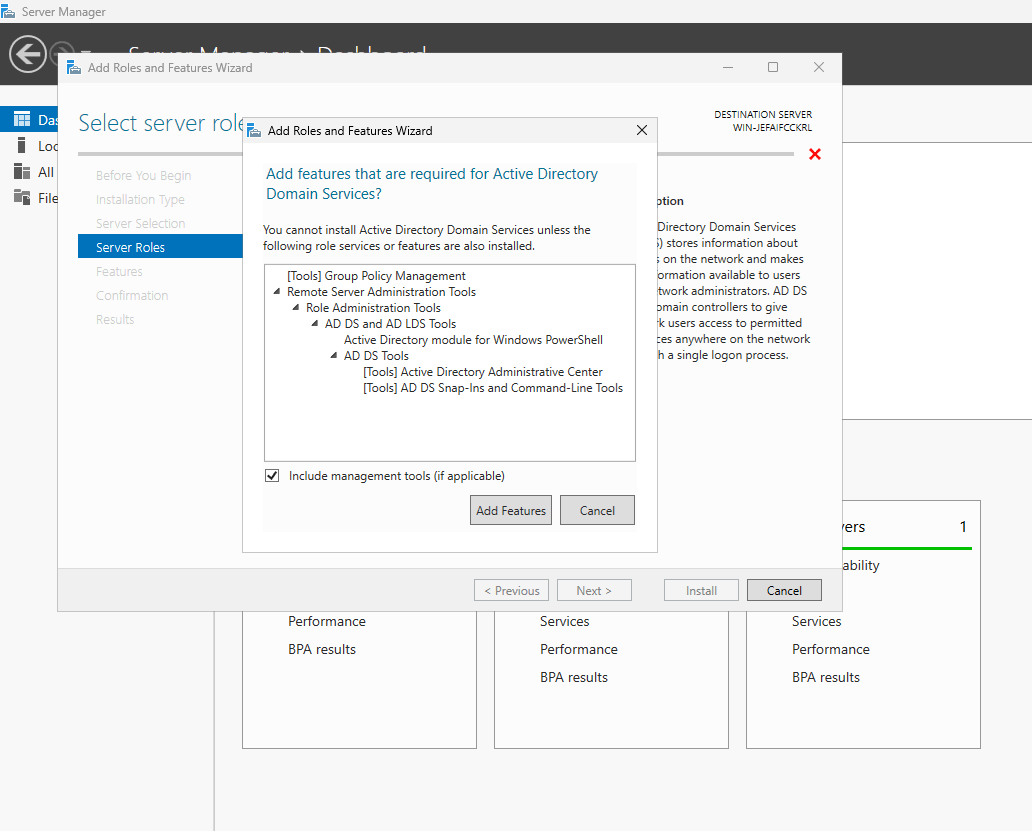Select [Tools] Group Policy Management item
The height and width of the screenshot is (831, 1032).
point(376,276)
